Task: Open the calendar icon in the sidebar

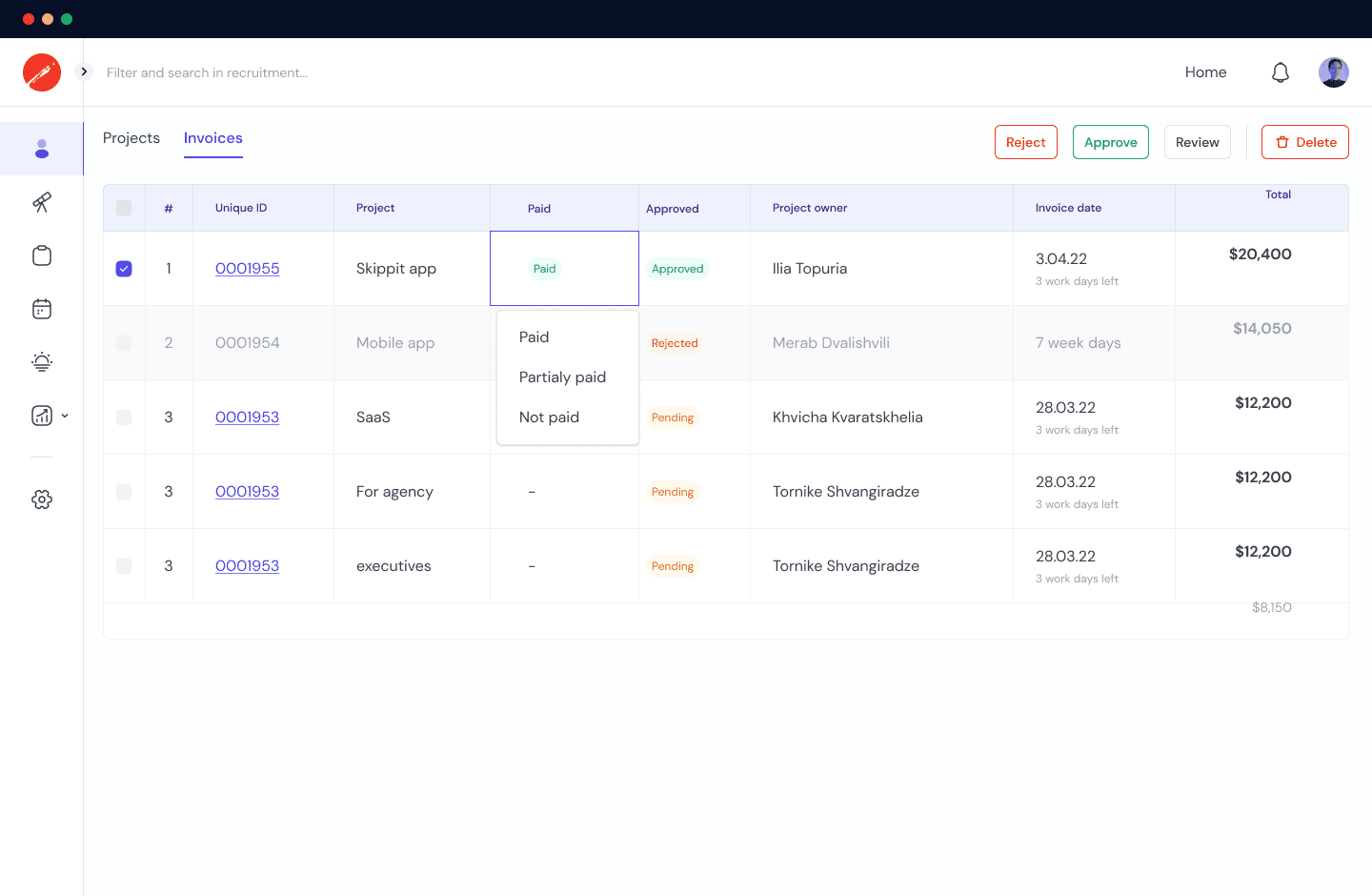Action: pyautogui.click(x=42, y=308)
